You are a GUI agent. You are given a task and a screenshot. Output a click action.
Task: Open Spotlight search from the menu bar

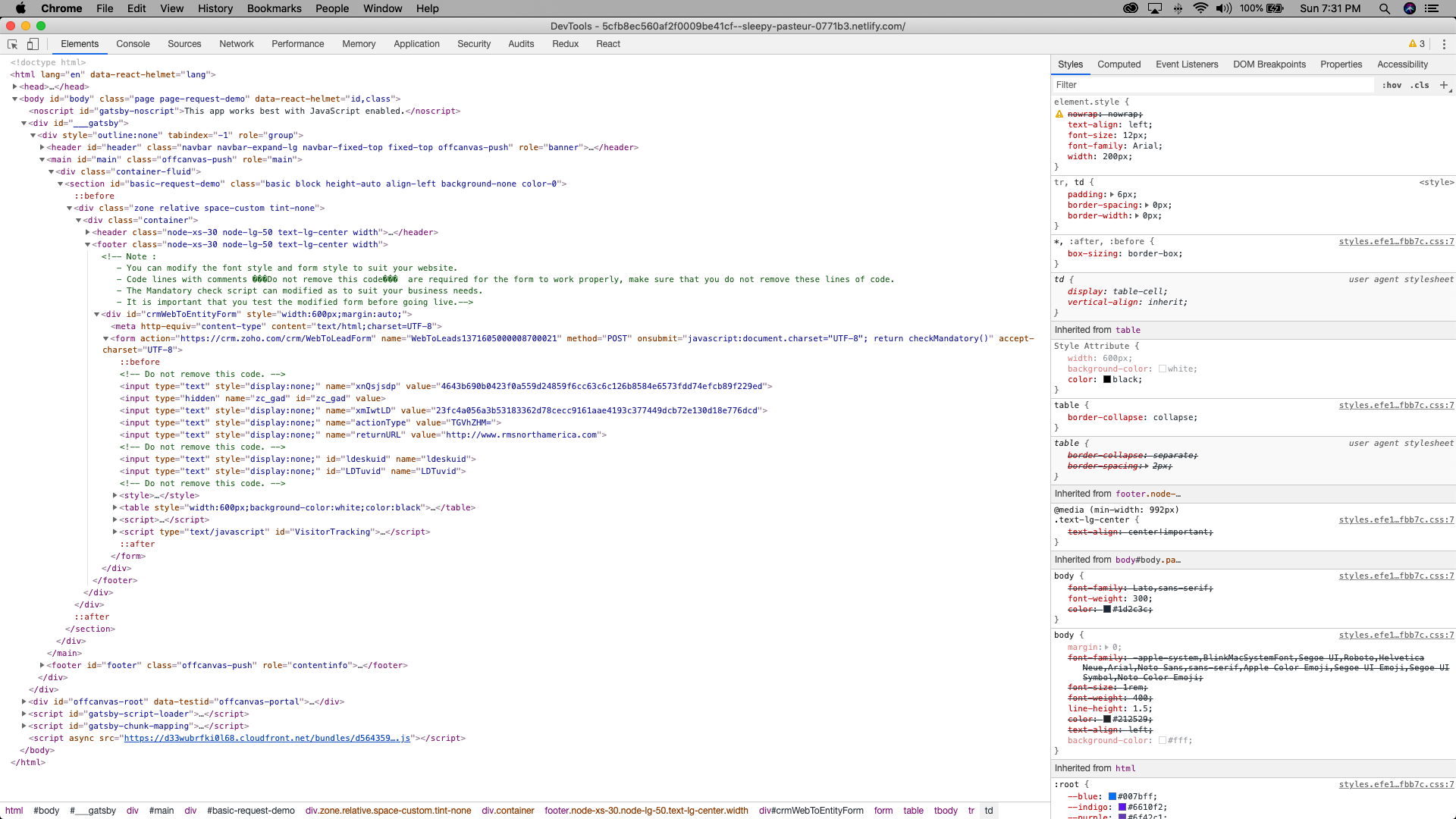point(1384,8)
